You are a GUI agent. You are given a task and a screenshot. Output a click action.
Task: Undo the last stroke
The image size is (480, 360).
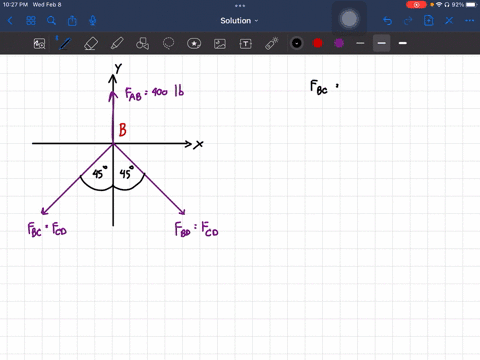pos(387,21)
